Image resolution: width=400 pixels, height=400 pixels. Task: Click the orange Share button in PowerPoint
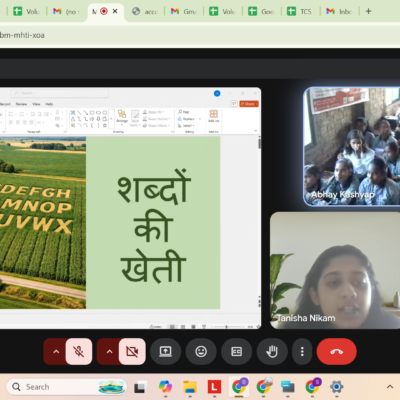click(x=249, y=104)
